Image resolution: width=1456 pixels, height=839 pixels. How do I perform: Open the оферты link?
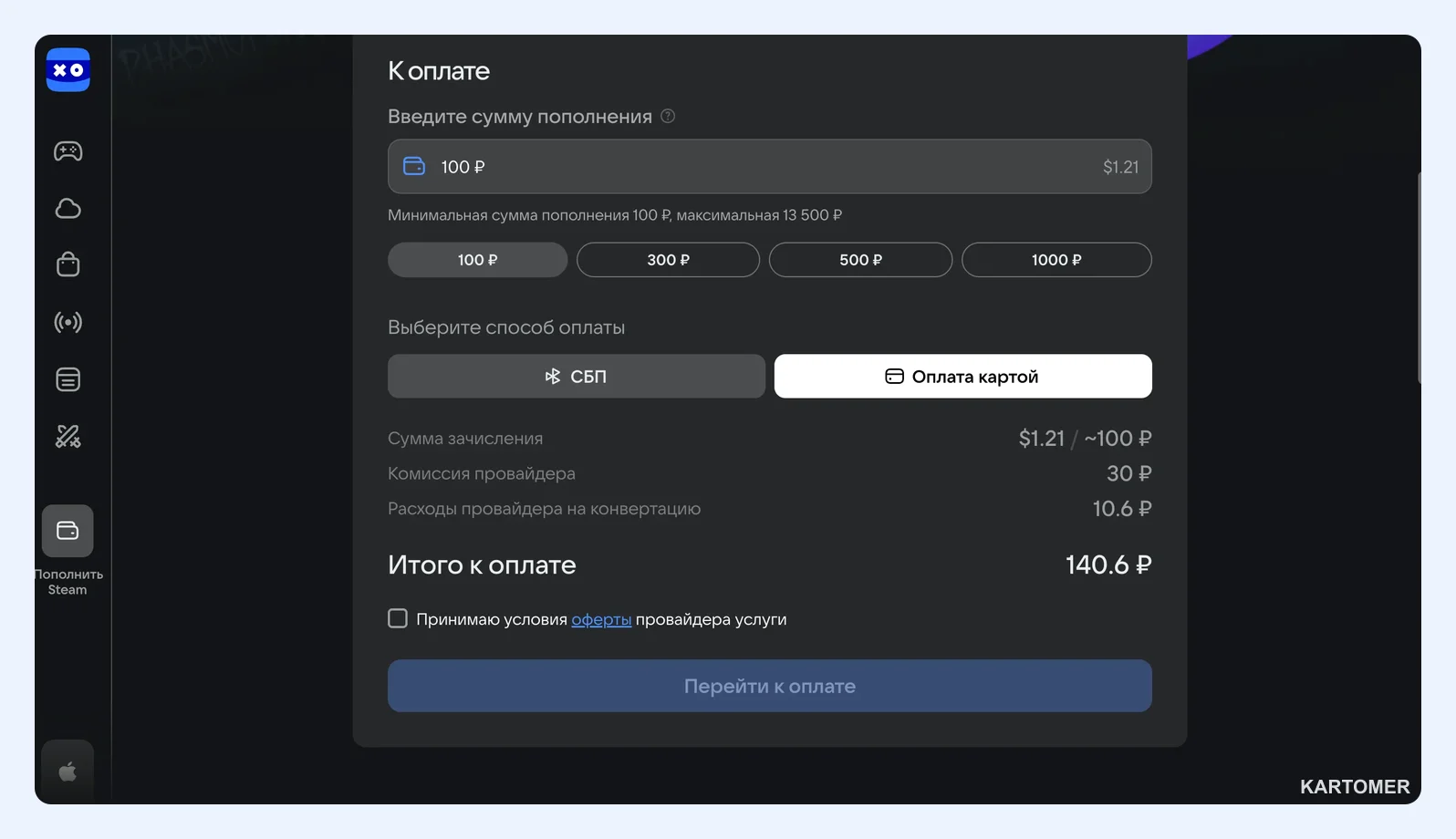[601, 619]
